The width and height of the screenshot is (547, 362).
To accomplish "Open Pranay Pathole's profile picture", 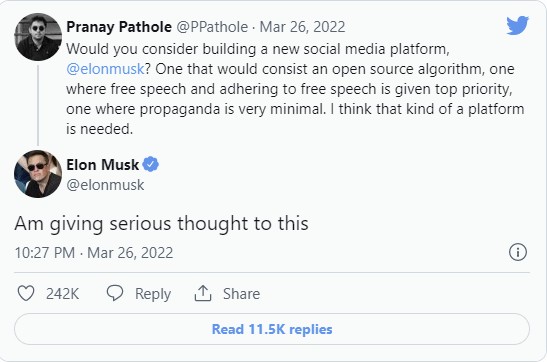I will [x=38, y=37].
